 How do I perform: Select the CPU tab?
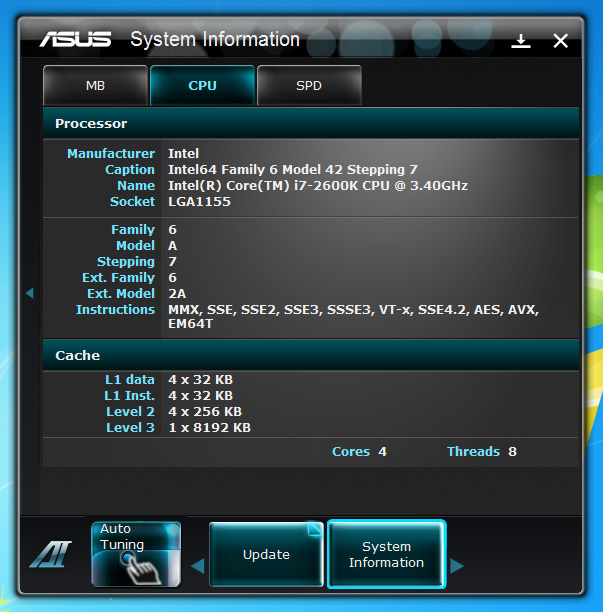pyautogui.click(x=203, y=85)
